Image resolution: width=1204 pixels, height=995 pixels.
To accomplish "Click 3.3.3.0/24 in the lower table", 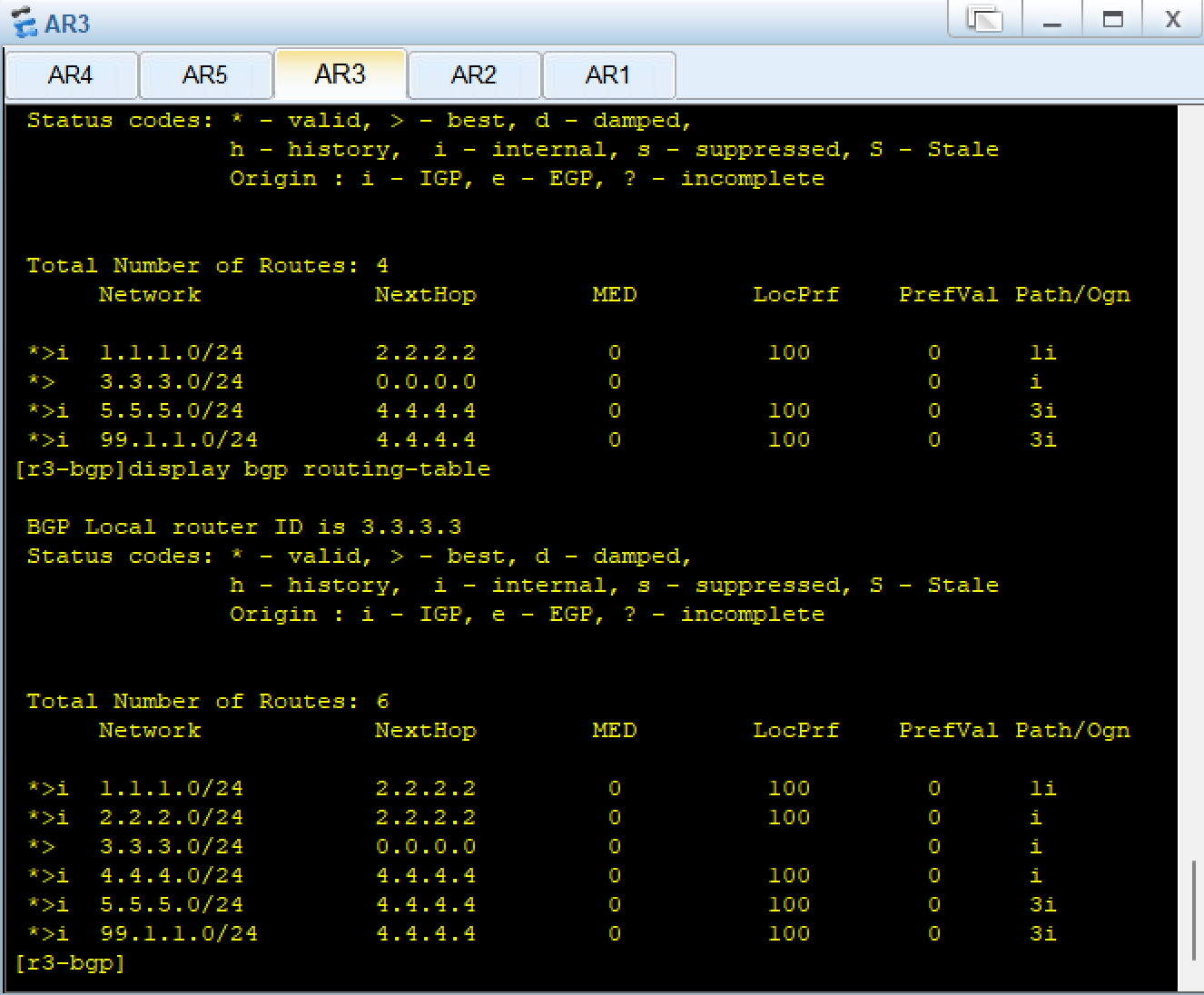I will [x=172, y=847].
